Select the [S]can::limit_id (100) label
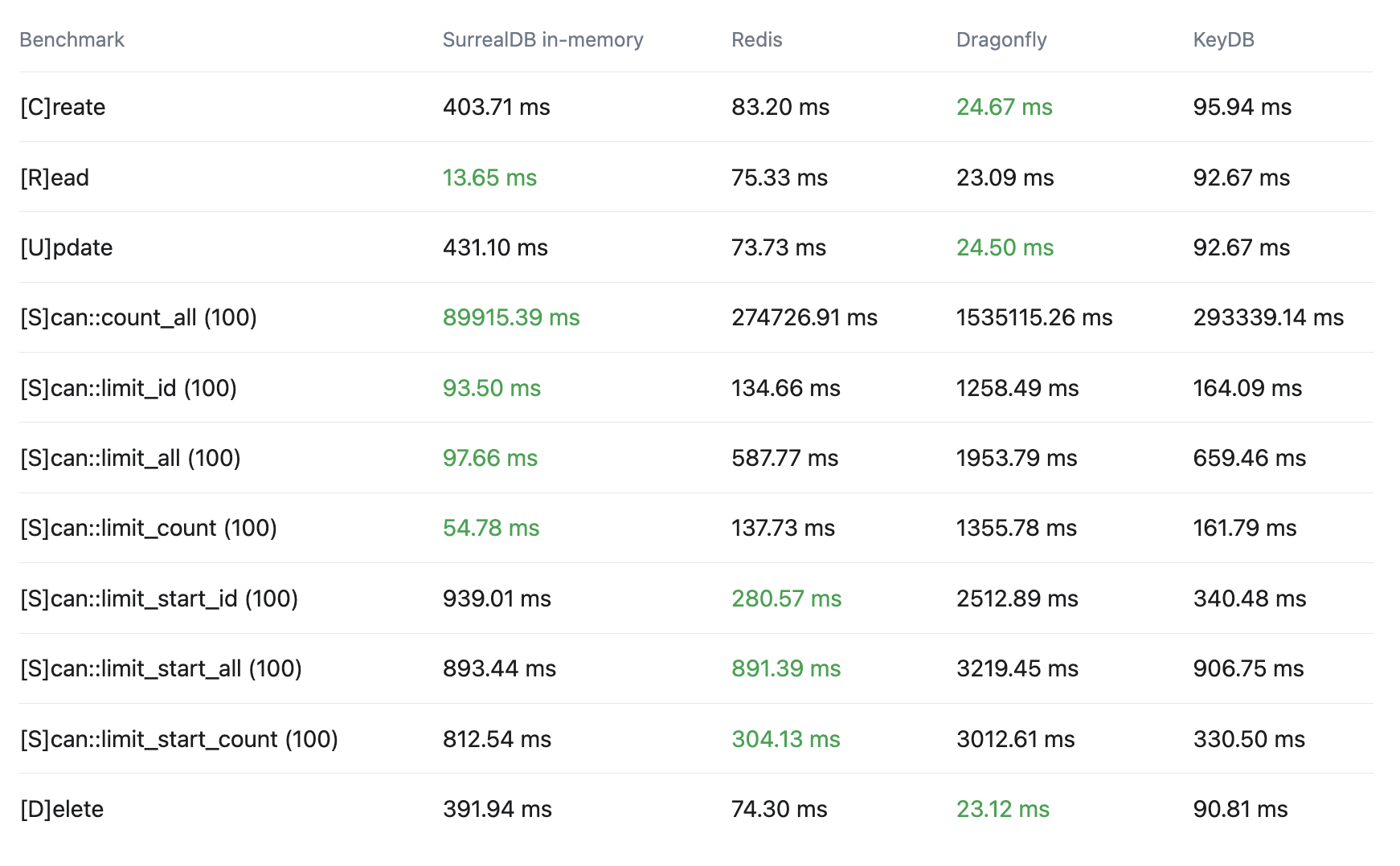The height and width of the screenshot is (866, 1400). [128, 388]
